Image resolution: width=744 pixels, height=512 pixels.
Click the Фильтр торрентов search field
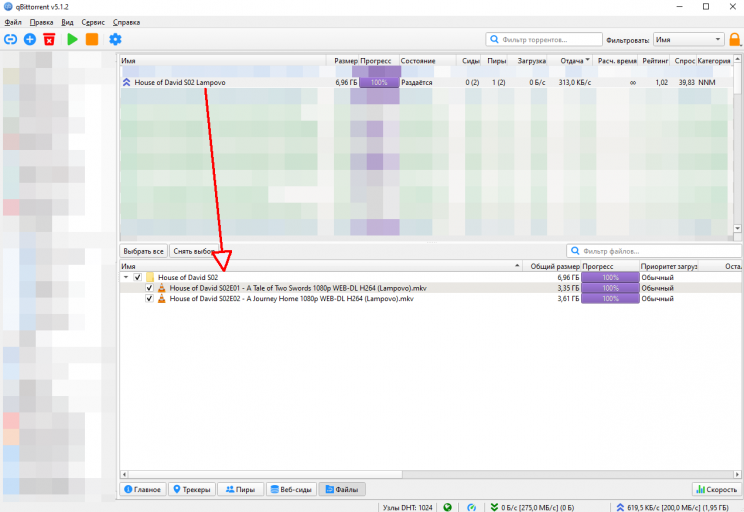click(x=544, y=39)
